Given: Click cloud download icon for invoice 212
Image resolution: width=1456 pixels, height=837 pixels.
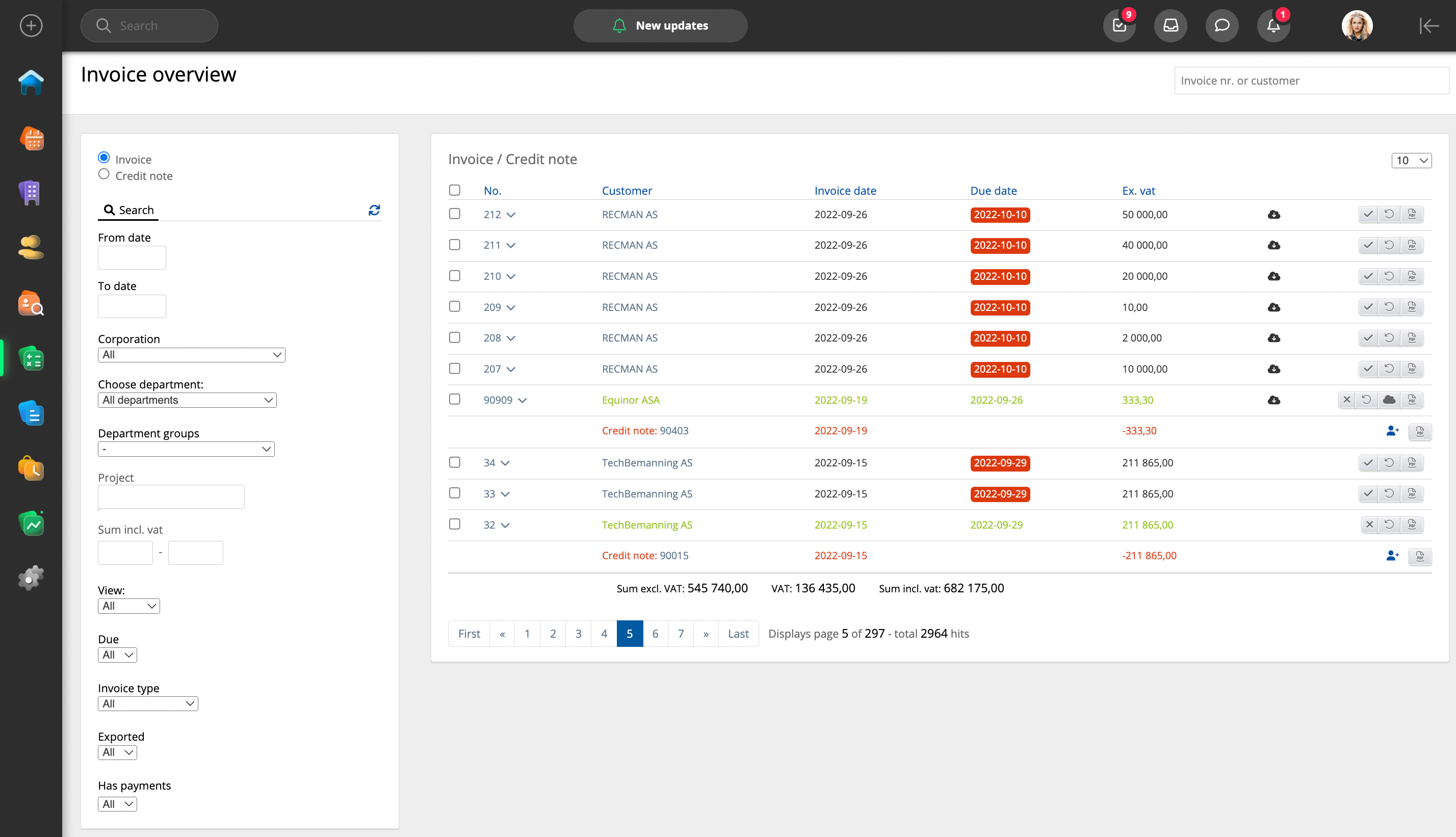Looking at the screenshot, I should 1274,215.
